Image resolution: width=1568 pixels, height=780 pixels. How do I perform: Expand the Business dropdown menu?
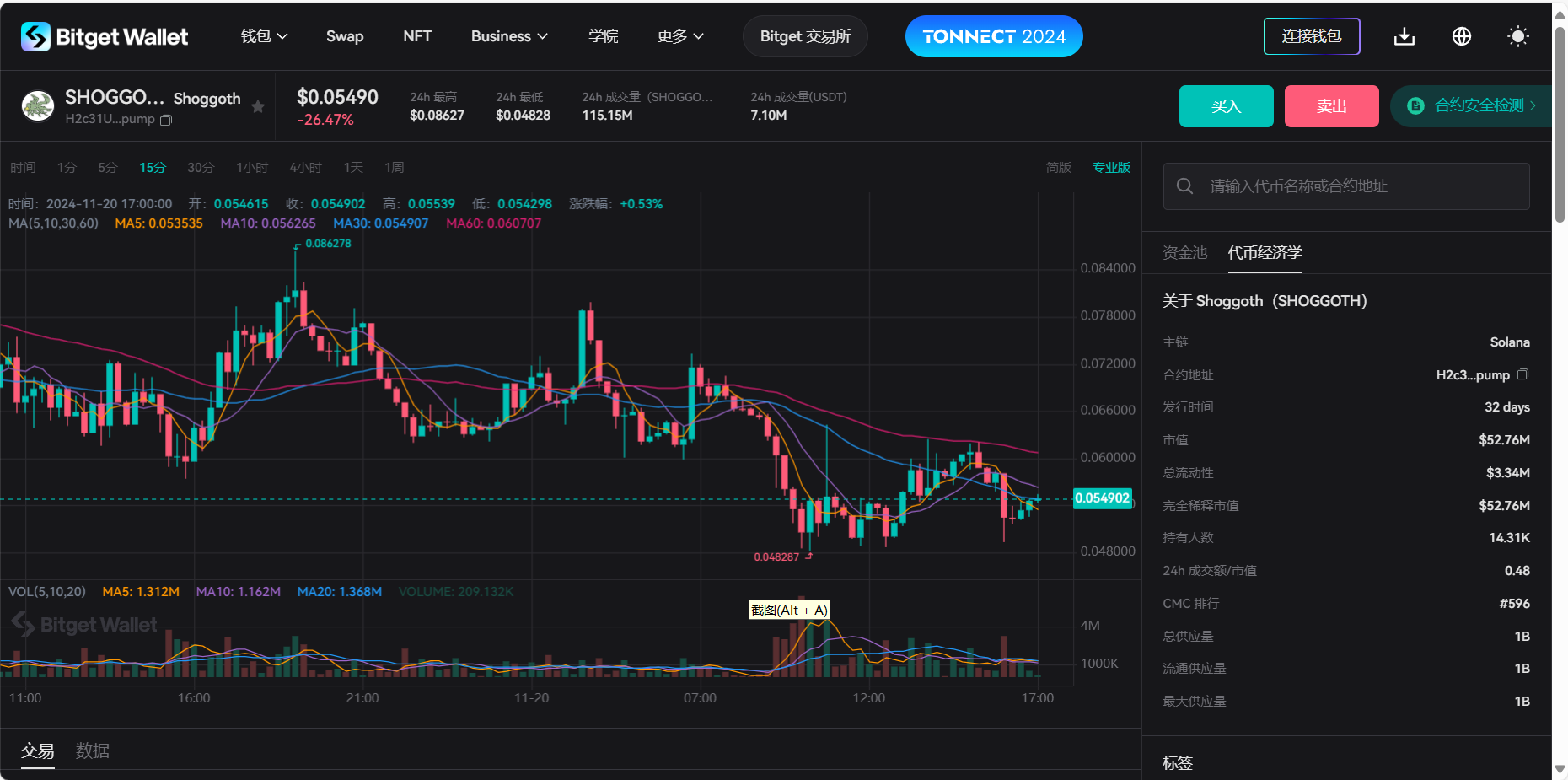click(x=510, y=36)
